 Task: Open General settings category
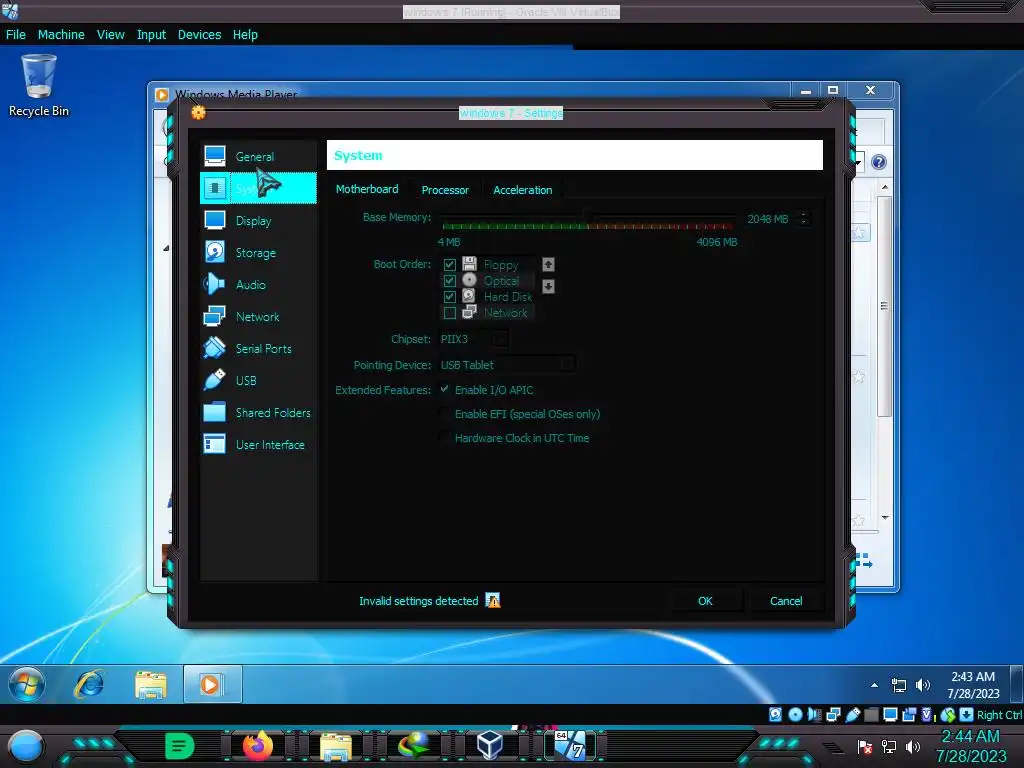pyautogui.click(x=258, y=157)
